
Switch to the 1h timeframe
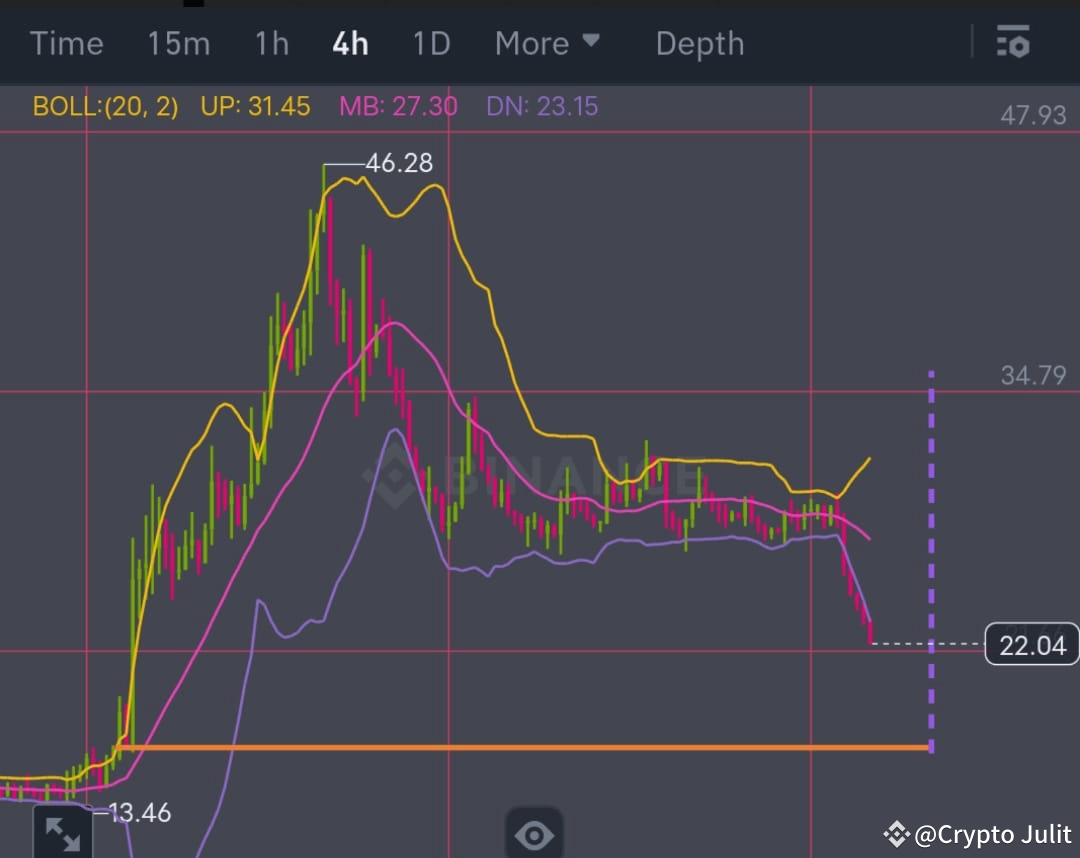269,43
